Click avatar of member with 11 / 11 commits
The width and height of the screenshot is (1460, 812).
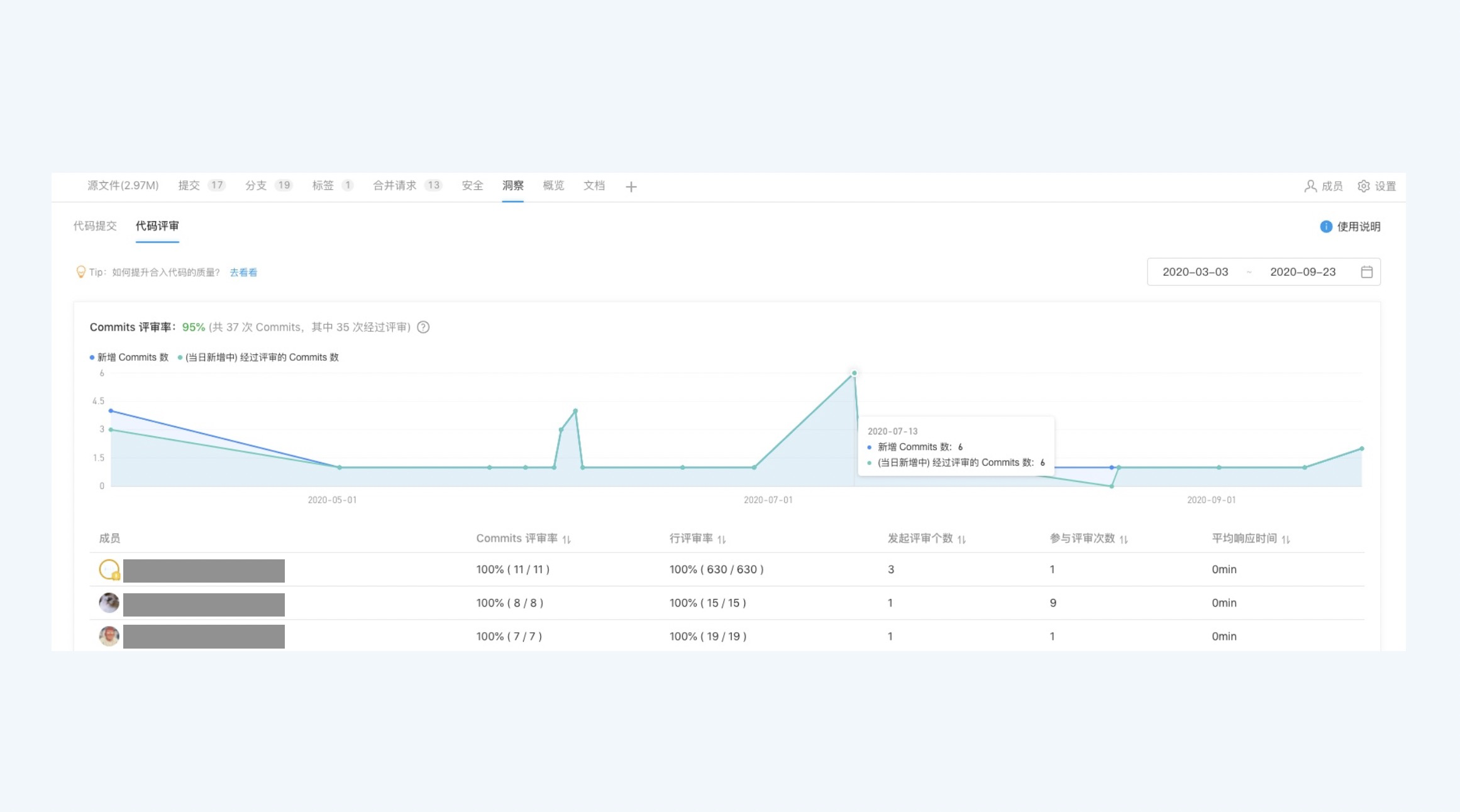click(x=109, y=570)
